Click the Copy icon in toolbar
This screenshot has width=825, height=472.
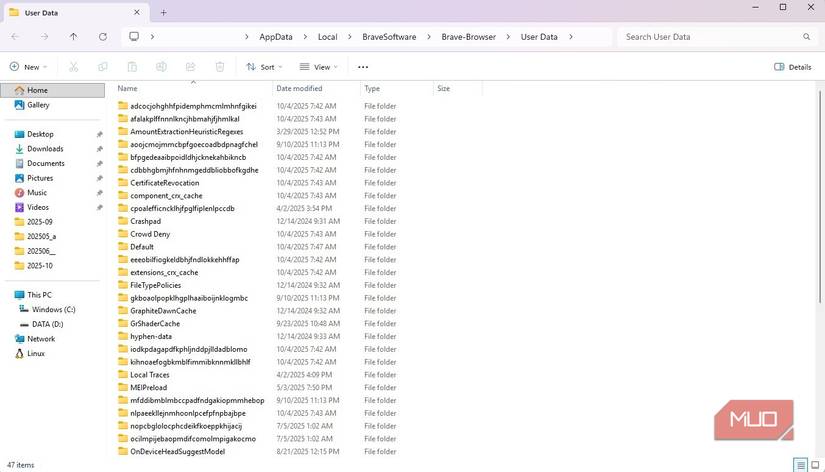click(103, 67)
